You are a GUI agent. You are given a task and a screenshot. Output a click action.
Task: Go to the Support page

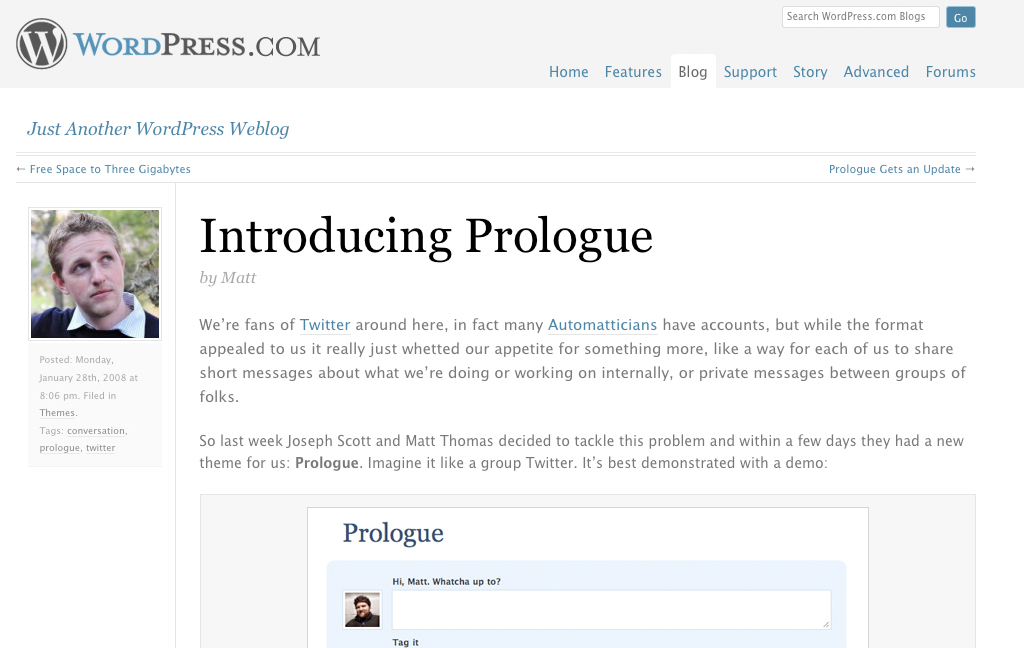(x=750, y=72)
